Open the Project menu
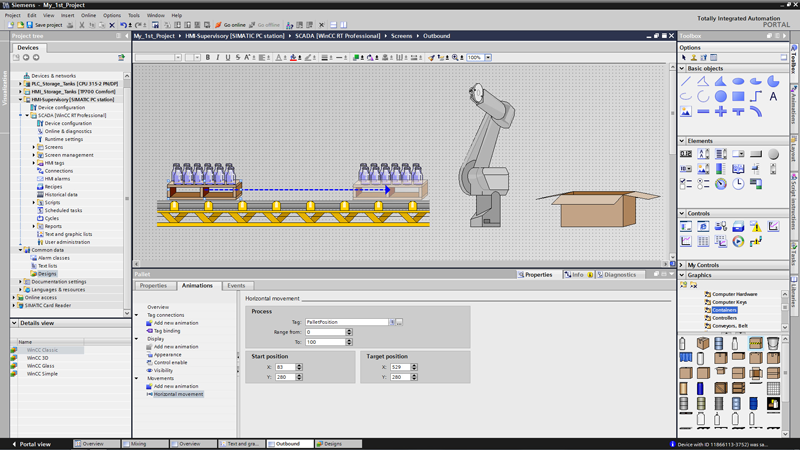800x450 pixels. point(12,15)
